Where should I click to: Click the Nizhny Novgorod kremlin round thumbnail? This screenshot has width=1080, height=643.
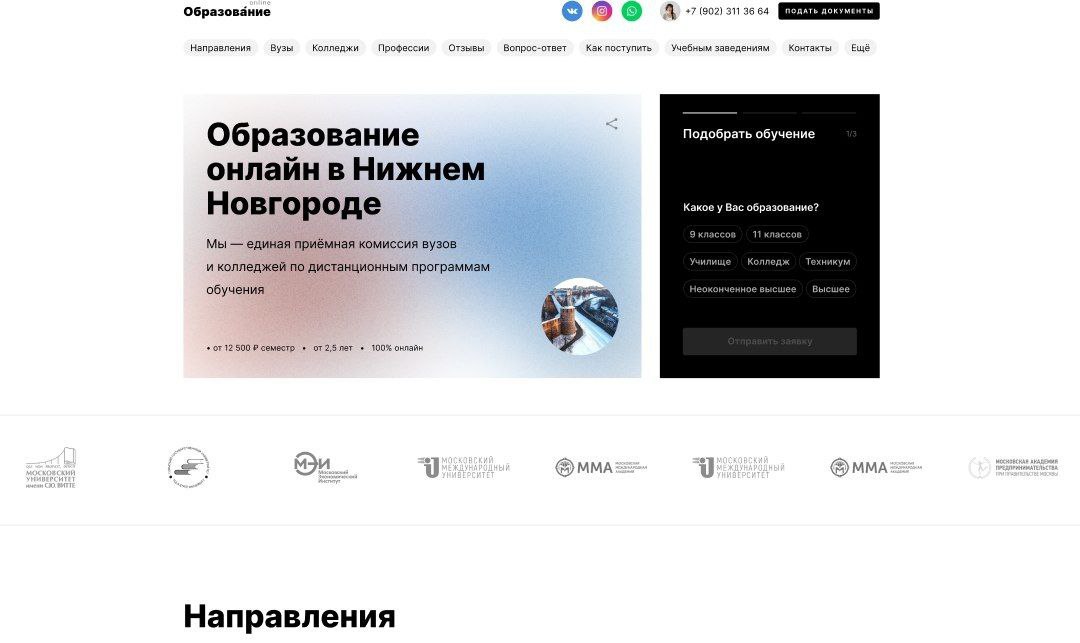point(580,317)
